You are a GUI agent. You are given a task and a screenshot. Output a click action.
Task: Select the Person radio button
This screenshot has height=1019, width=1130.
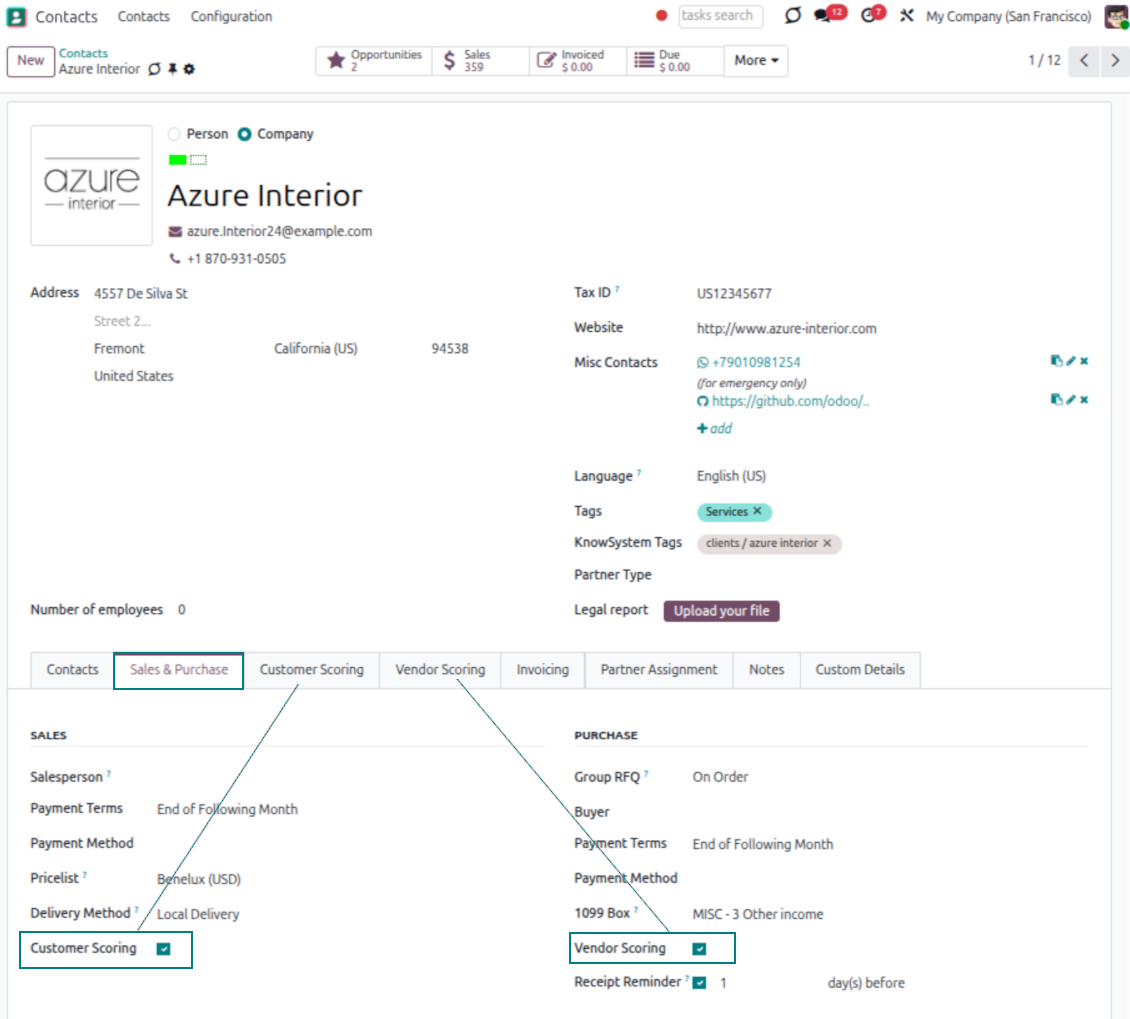pos(175,134)
